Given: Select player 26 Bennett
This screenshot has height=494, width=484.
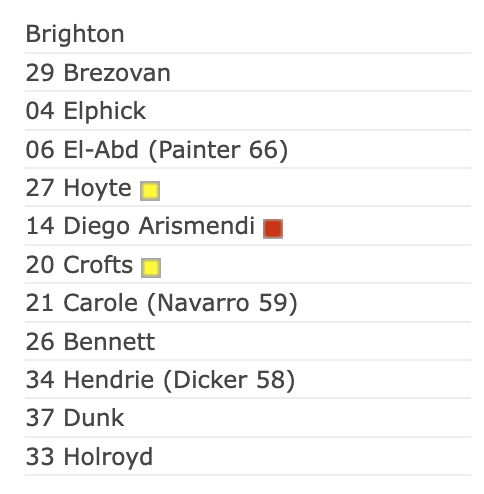Looking at the screenshot, I should [x=90, y=342].
